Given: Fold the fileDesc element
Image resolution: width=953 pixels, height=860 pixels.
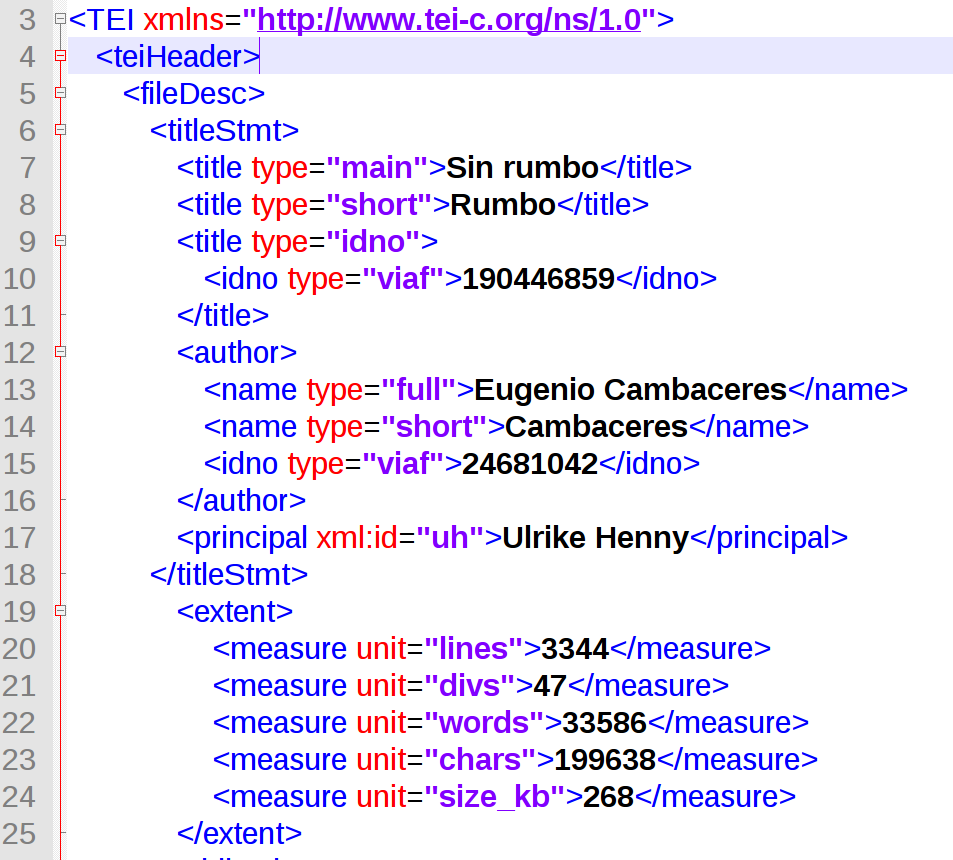Looking at the screenshot, I should click(61, 93).
